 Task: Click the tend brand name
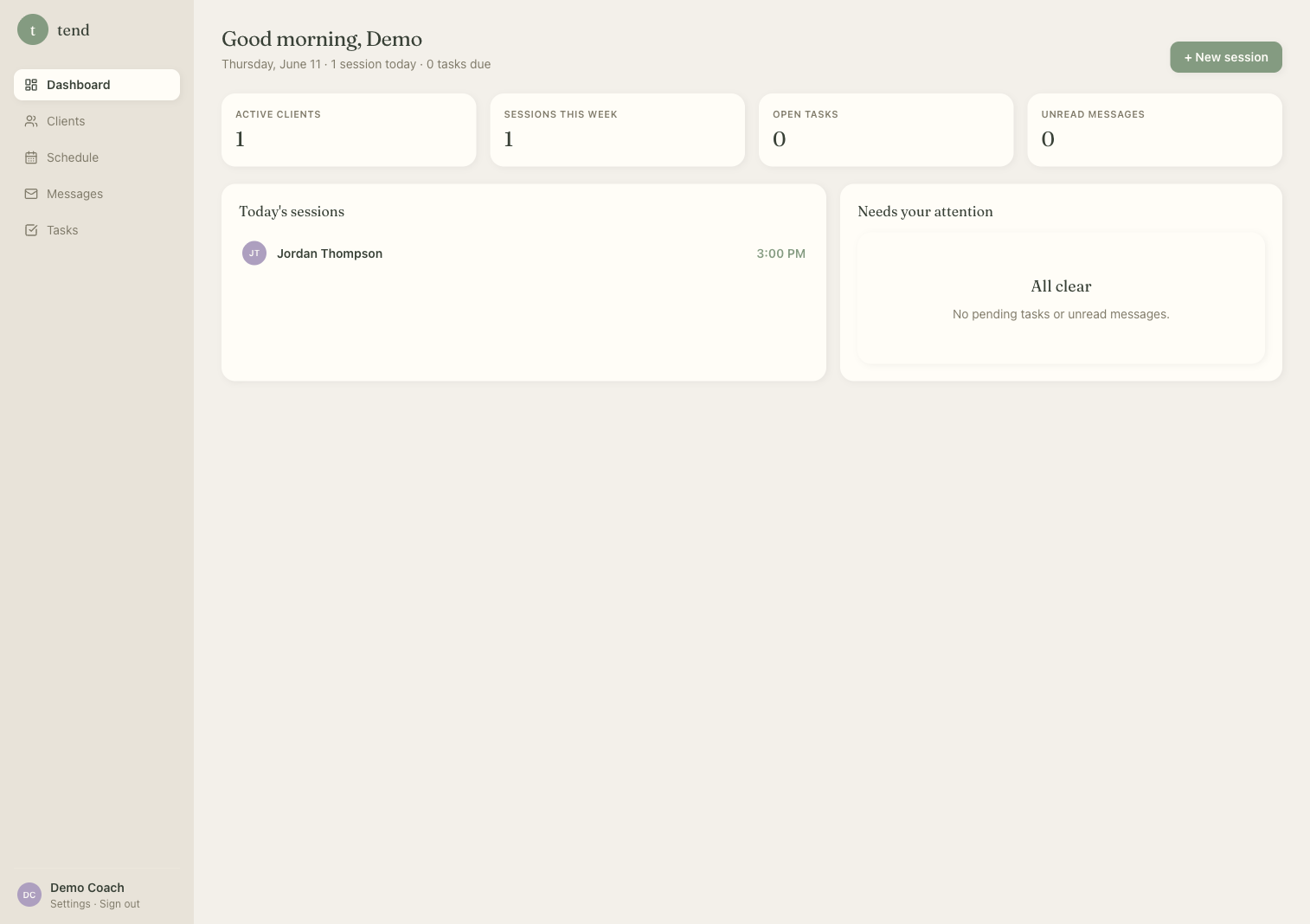74,30
